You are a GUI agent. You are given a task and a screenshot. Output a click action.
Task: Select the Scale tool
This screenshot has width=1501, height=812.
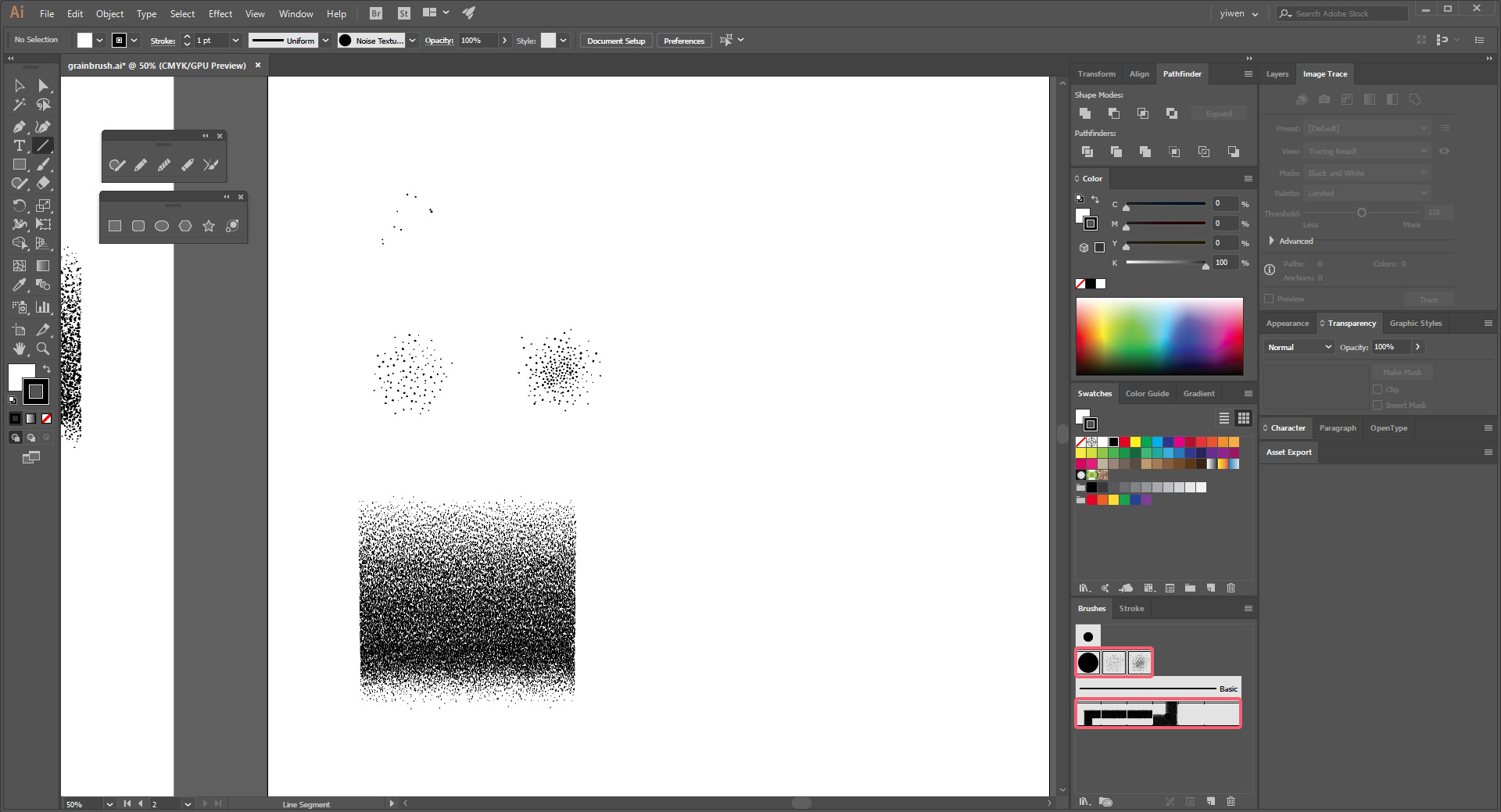(43, 206)
